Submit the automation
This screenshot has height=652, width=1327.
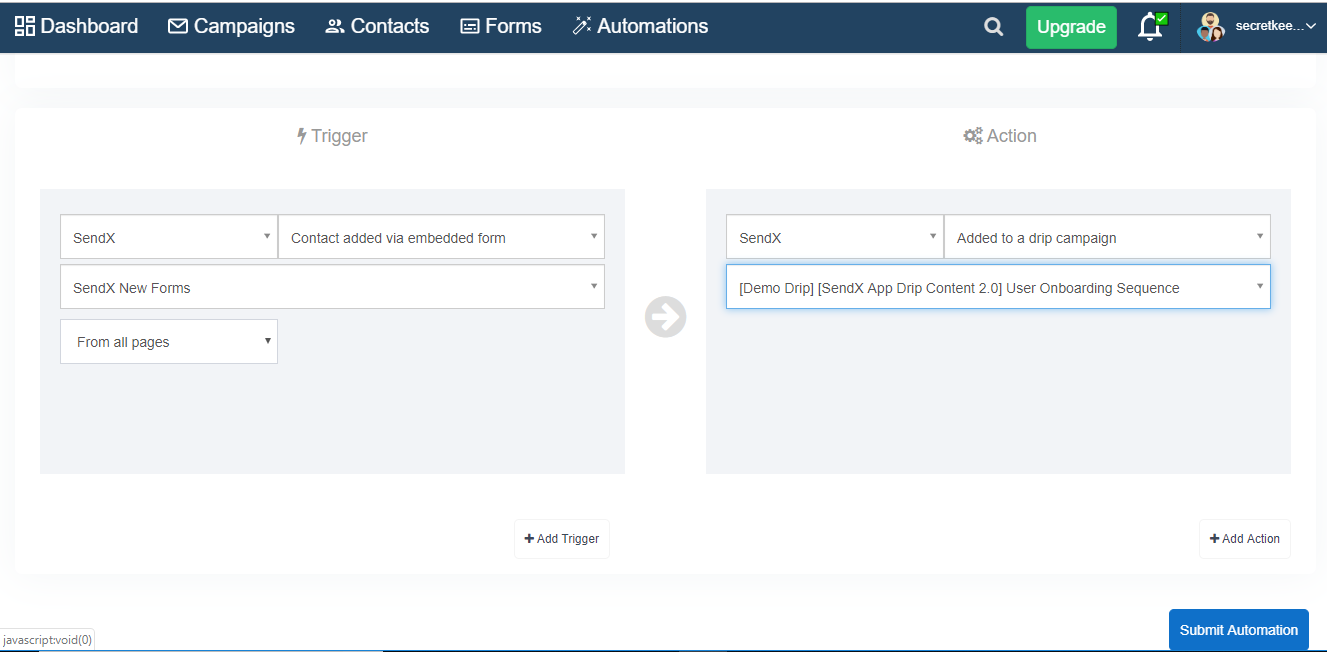tap(1239, 630)
